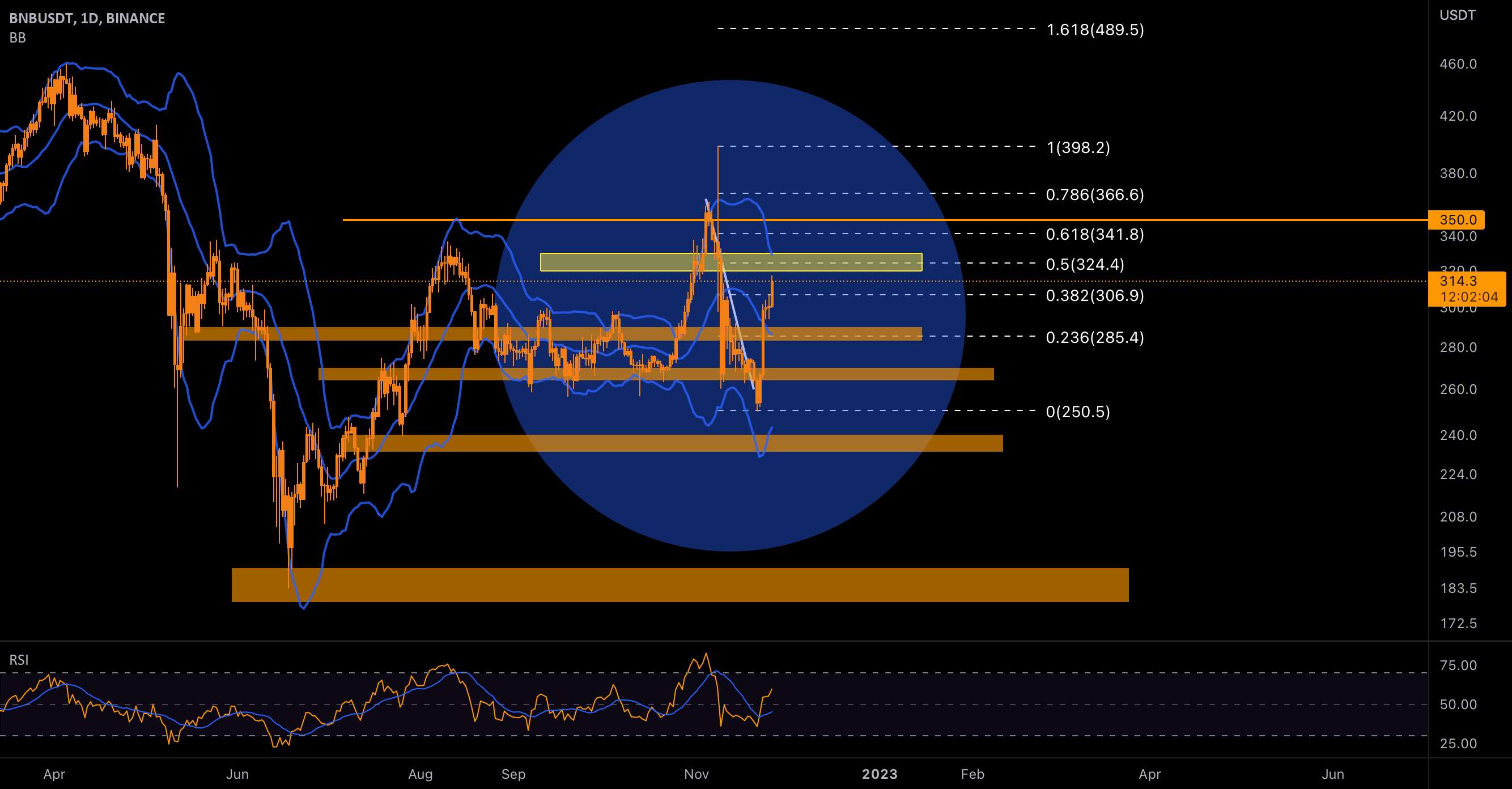Click the 2023 label on time axis

(x=880, y=774)
